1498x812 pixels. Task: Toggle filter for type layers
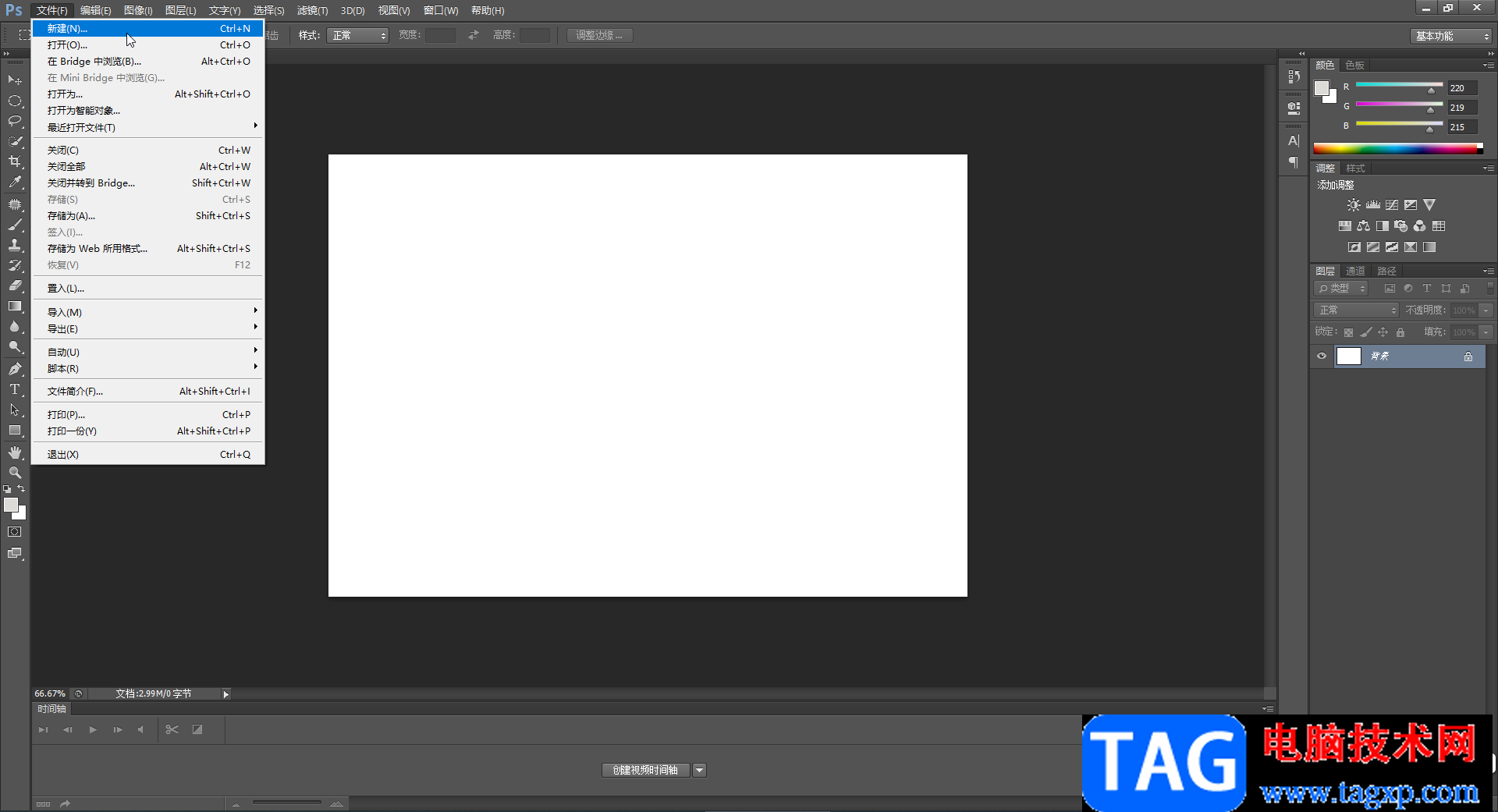coord(1427,289)
